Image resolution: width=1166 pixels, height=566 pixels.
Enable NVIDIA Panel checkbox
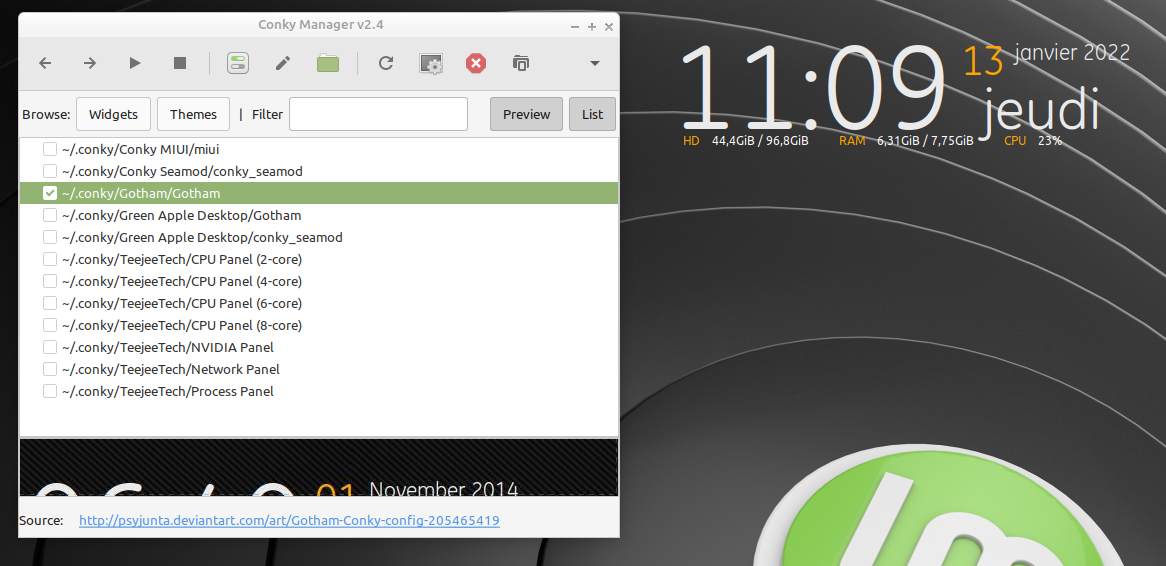[x=50, y=347]
